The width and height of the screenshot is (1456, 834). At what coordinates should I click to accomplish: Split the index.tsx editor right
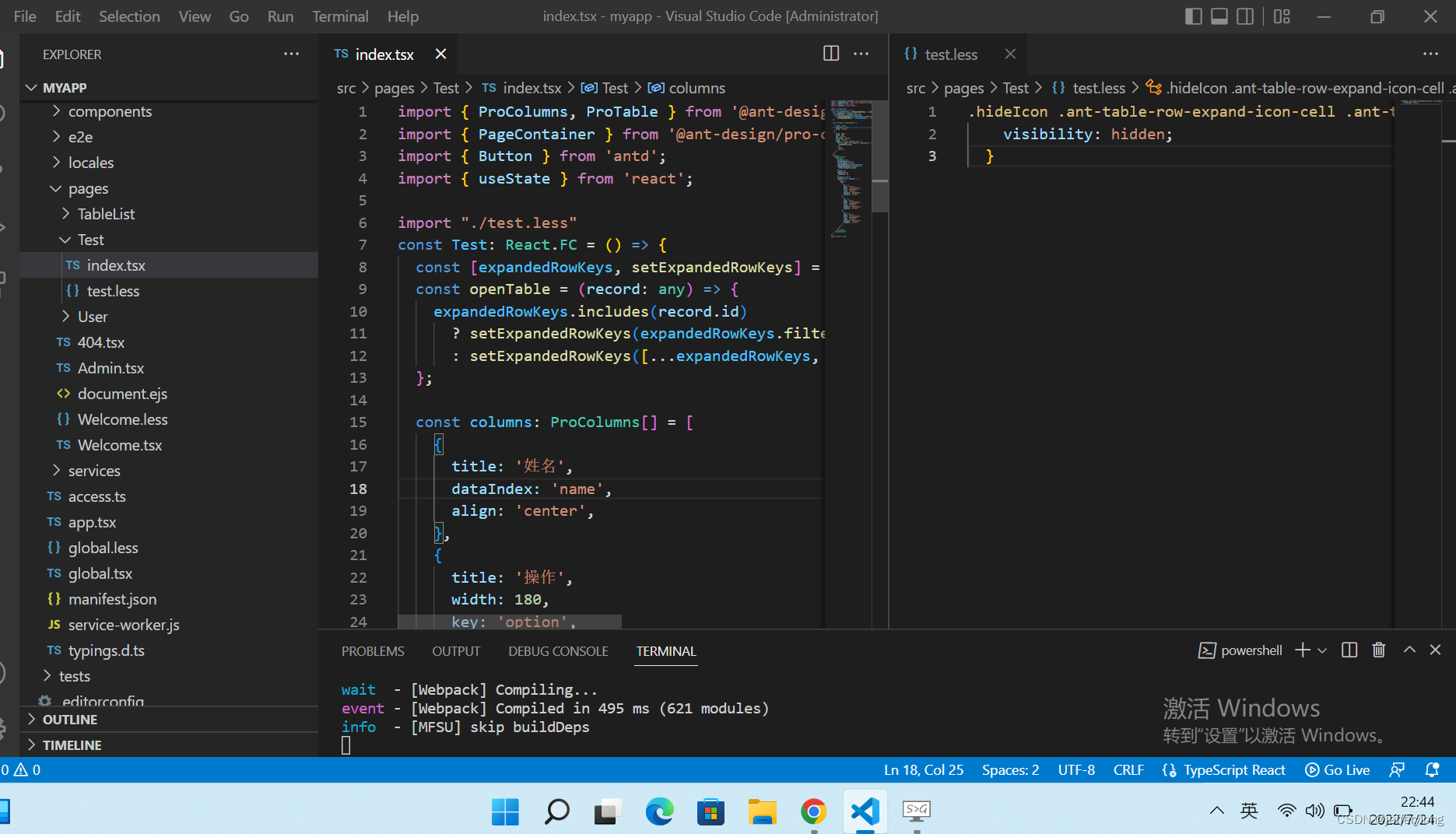click(831, 54)
